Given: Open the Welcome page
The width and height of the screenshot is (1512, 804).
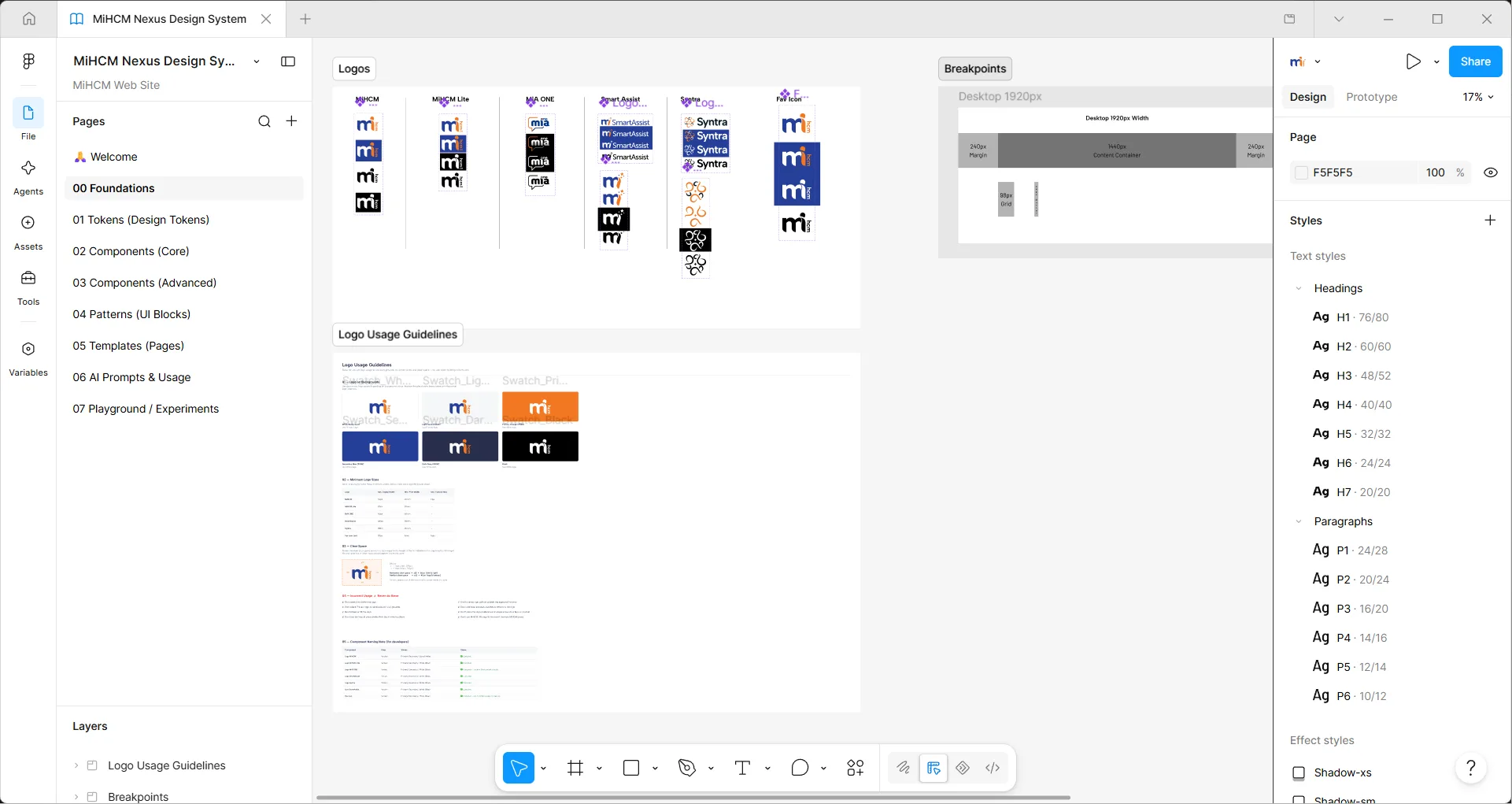Looking at the screenshot, I should 184,157.
